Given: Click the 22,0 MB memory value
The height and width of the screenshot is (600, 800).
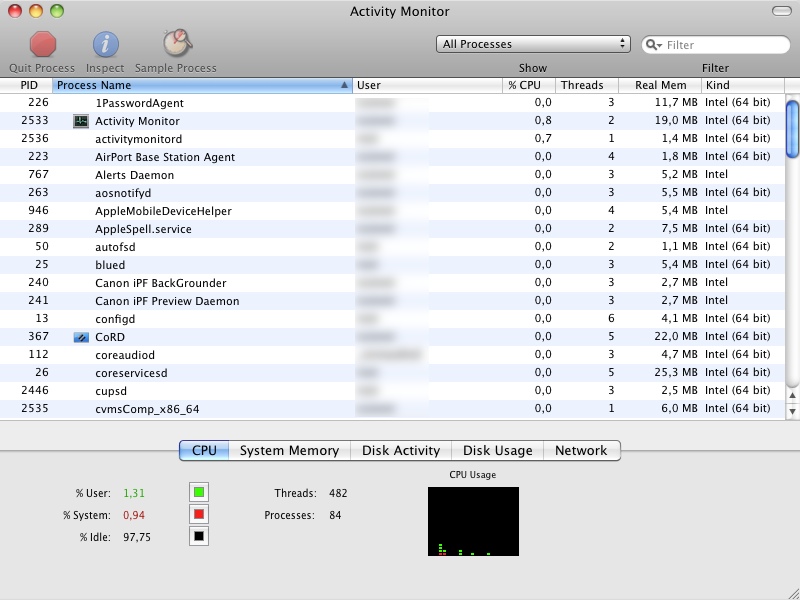Looking at the screenshot, I should [x=676, y=337].
